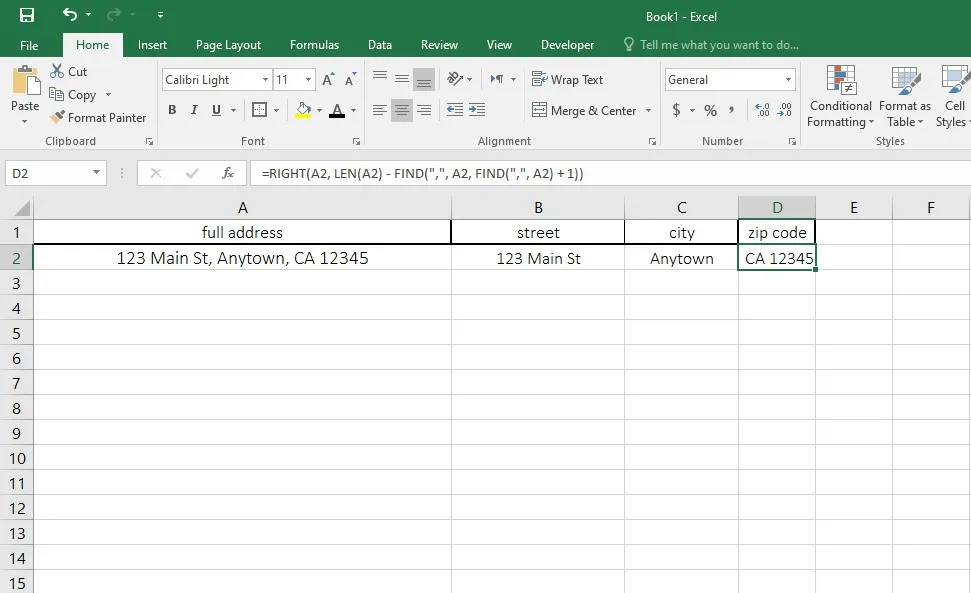Toggle underline formatting
971x593 pixels.
coord(216,110)
